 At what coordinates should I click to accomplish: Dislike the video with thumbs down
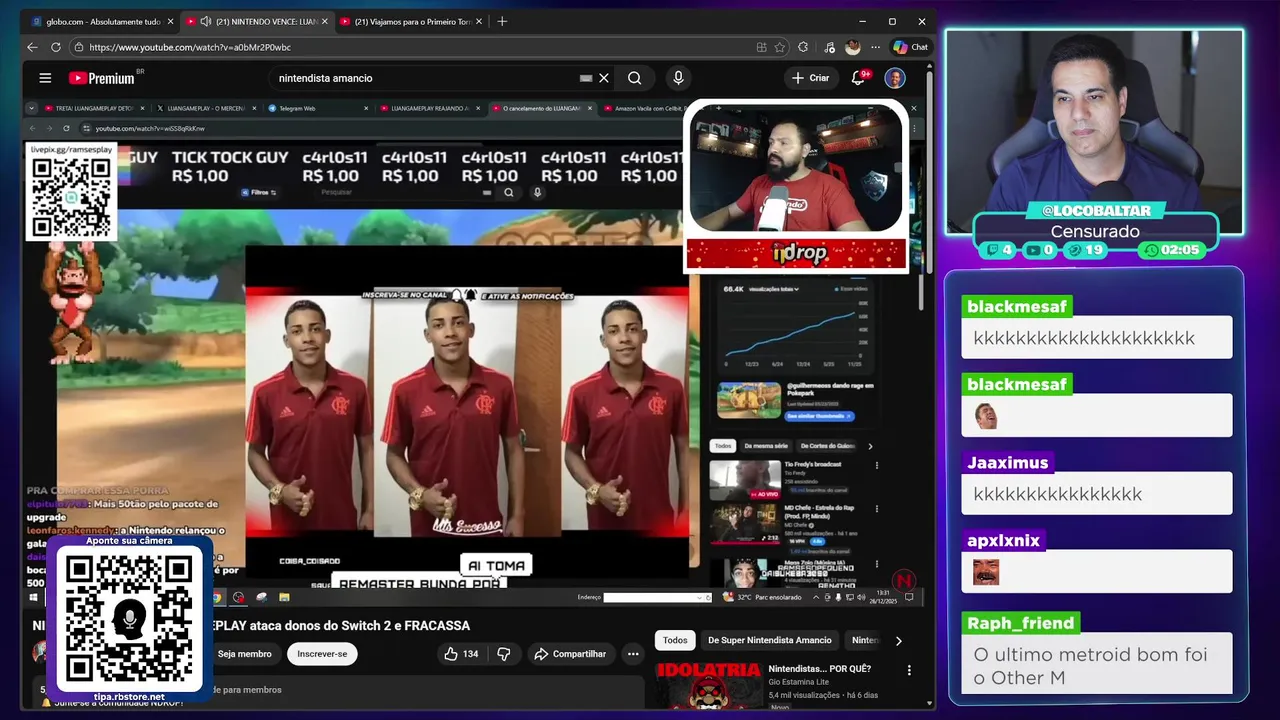(x=503, y=654)
